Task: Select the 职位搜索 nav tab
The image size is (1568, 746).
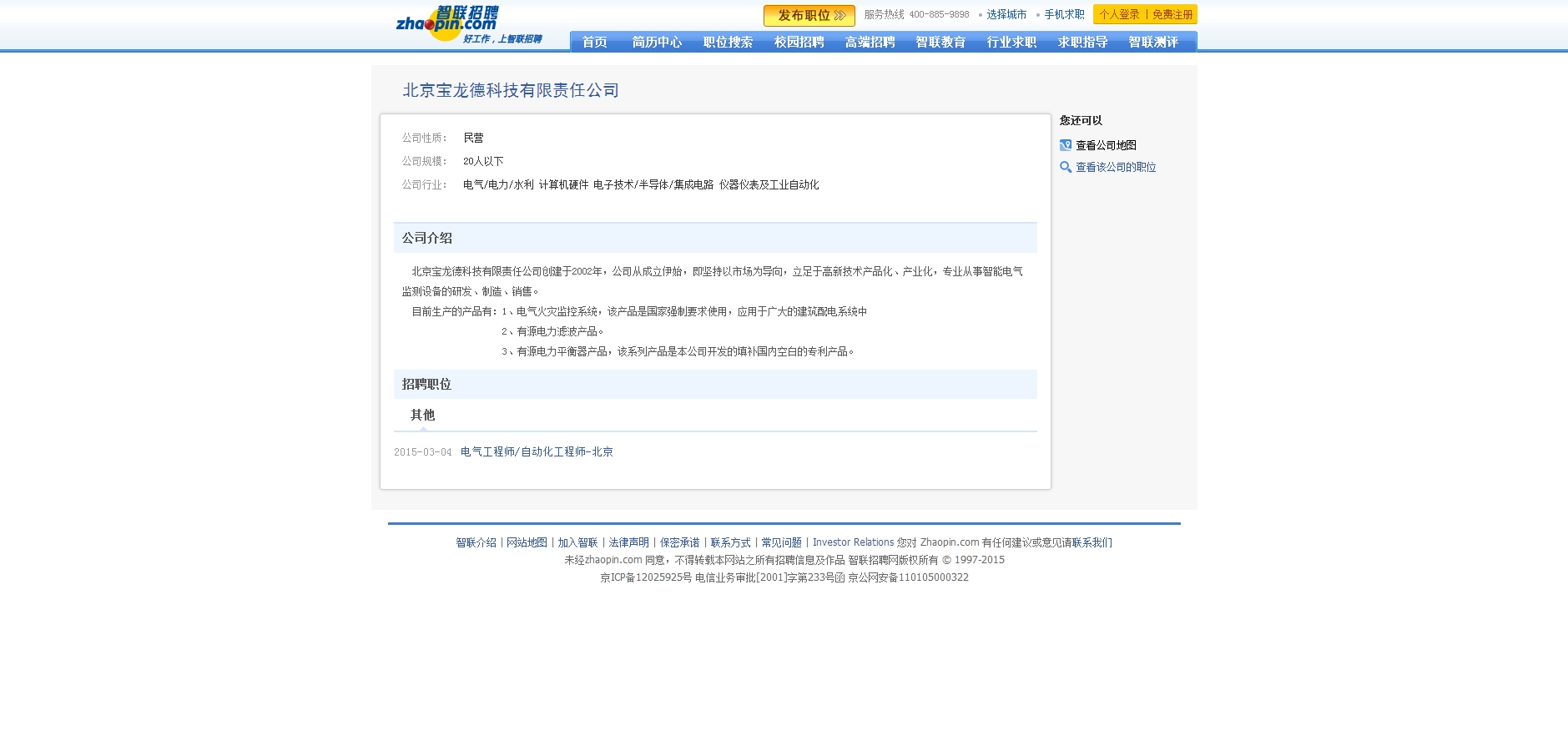Action: coord(728,42)
